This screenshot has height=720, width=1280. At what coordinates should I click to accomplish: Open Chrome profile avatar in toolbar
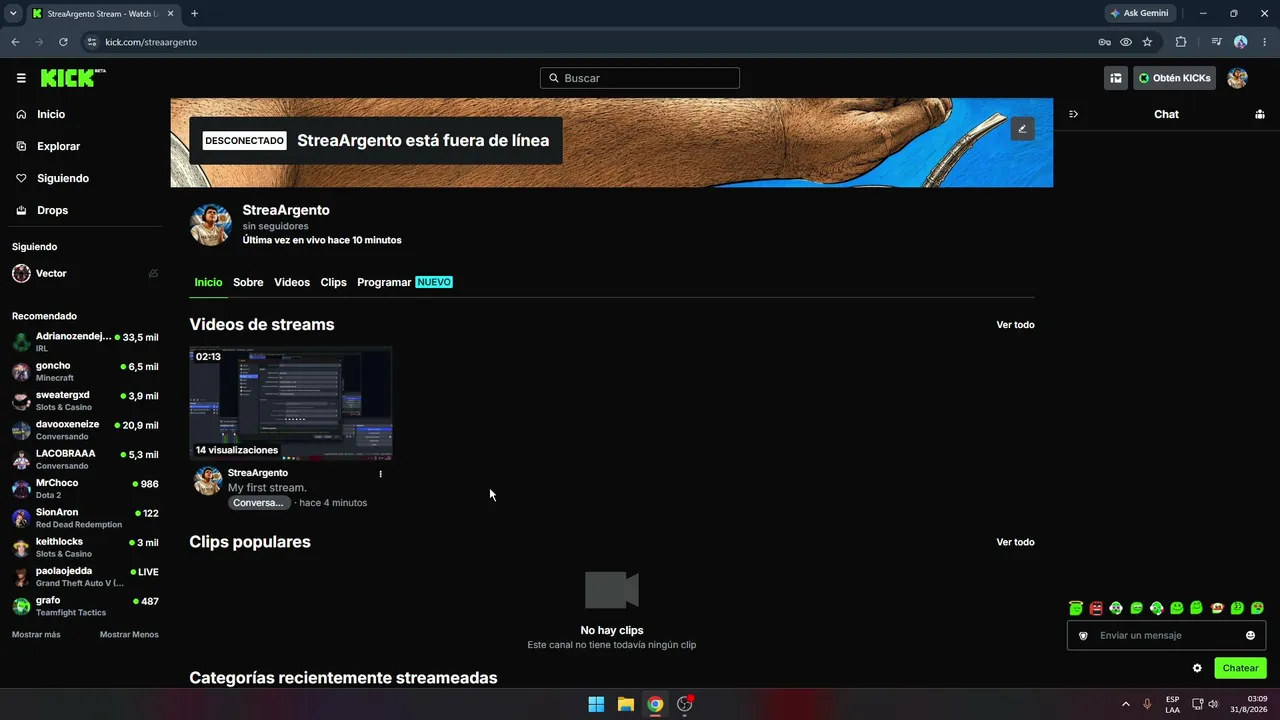click(1241, 42)
